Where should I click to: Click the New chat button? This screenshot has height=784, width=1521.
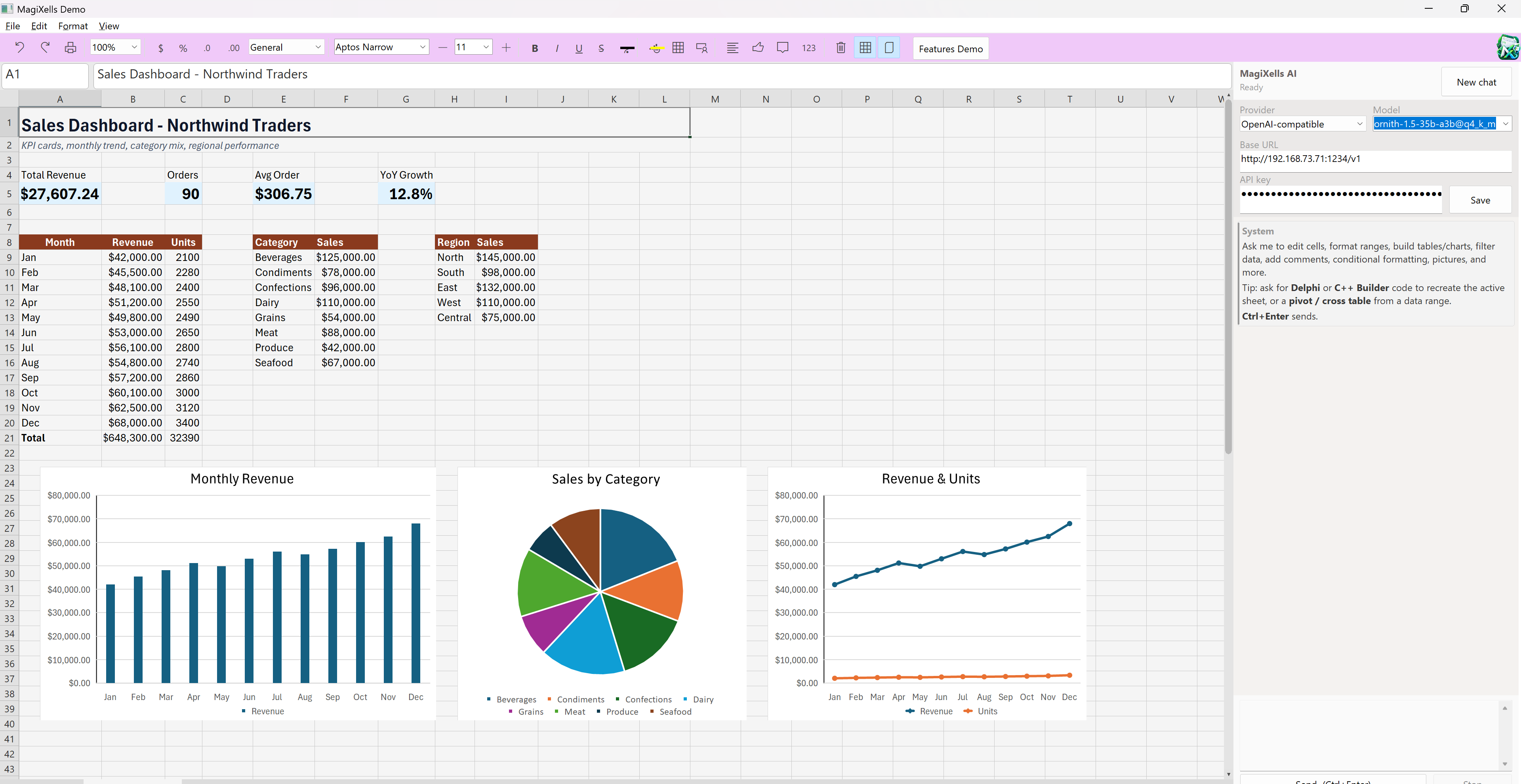1475,82
